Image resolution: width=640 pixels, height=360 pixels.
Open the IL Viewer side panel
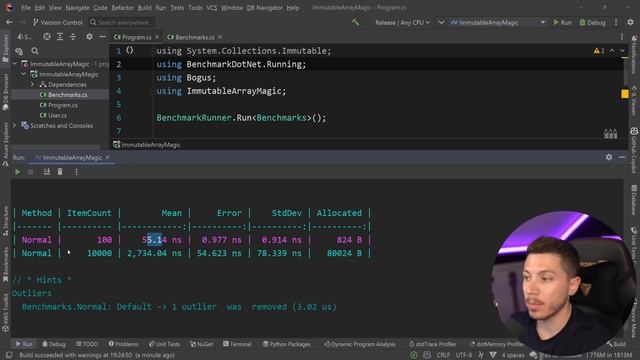(634, 99)
